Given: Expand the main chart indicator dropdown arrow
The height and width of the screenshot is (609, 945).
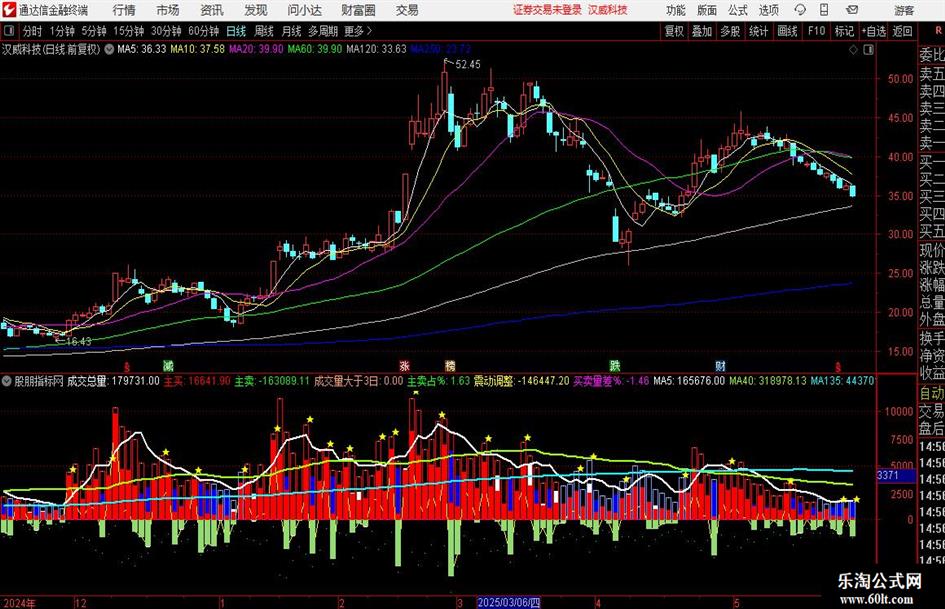Looking at the screenshot, I should click(x=108, y=49).
